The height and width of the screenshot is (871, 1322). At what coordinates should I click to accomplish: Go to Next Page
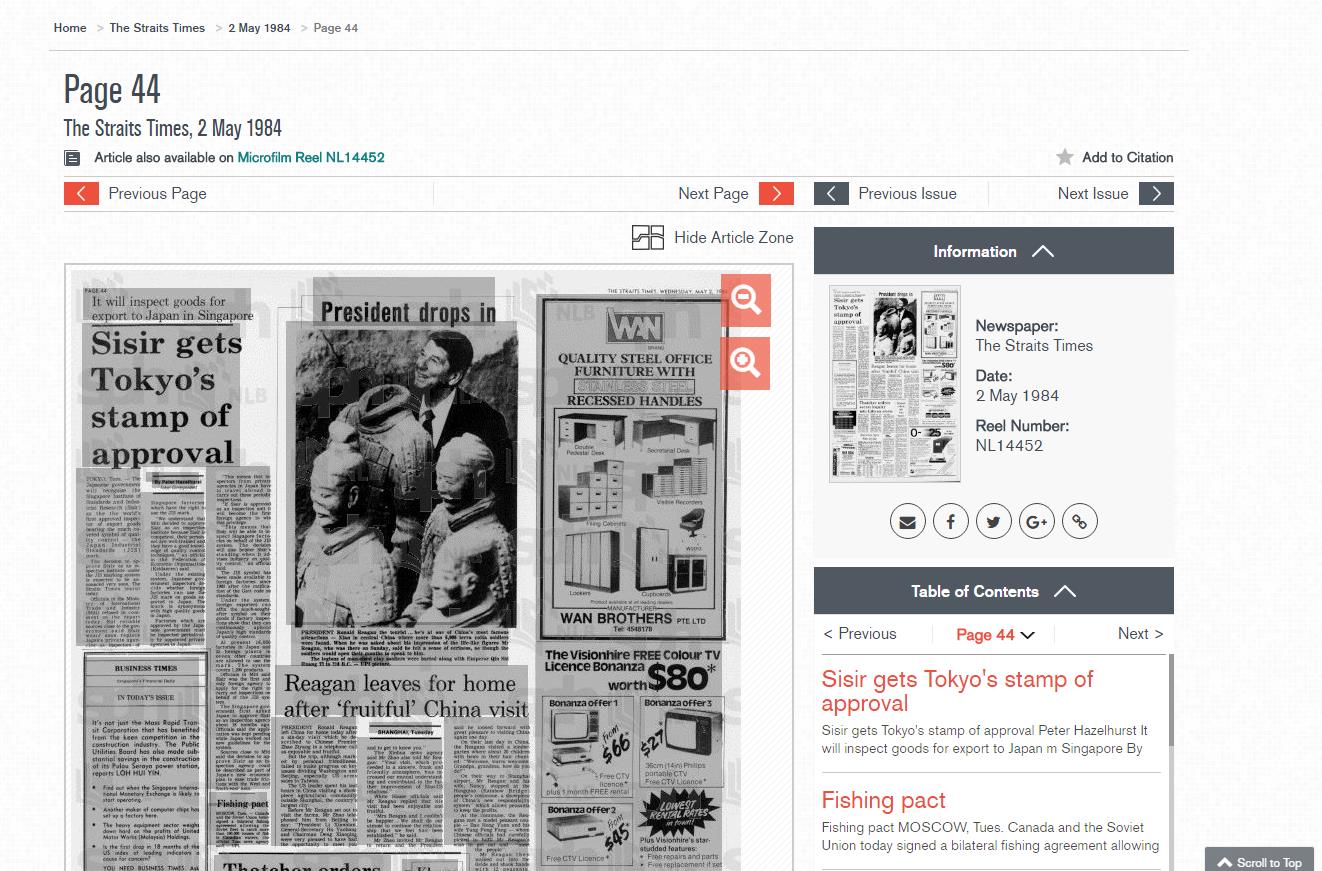pyautogui.click(x=713, y=193)
